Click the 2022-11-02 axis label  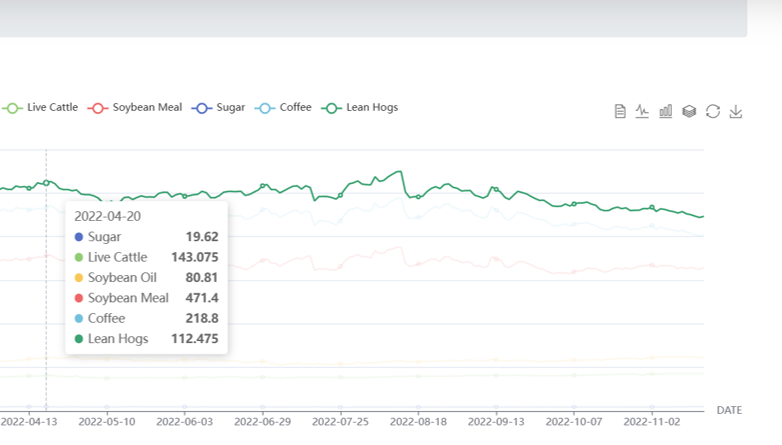point(652,422)
